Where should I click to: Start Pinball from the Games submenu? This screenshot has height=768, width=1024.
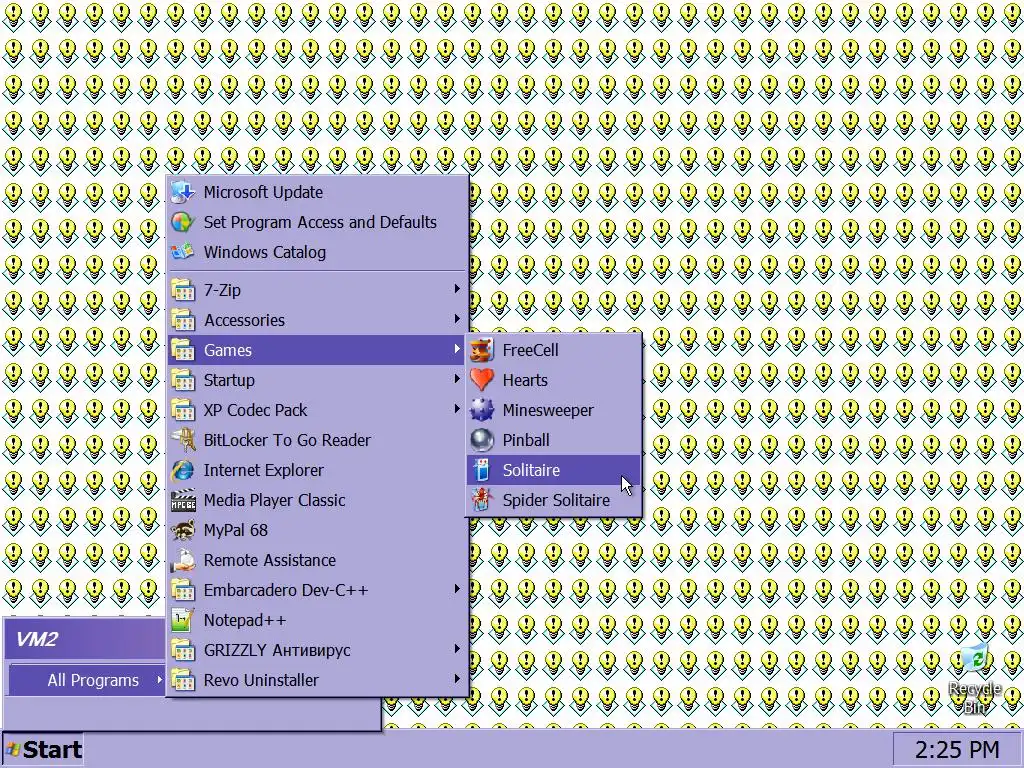tap(553, 440)
